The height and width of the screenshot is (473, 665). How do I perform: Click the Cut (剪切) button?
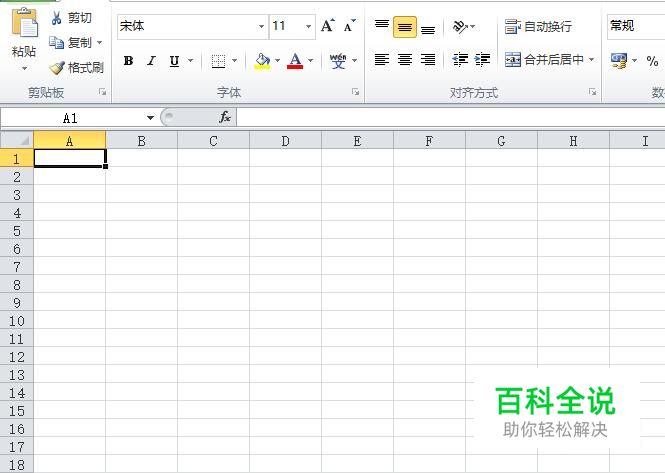71,18
